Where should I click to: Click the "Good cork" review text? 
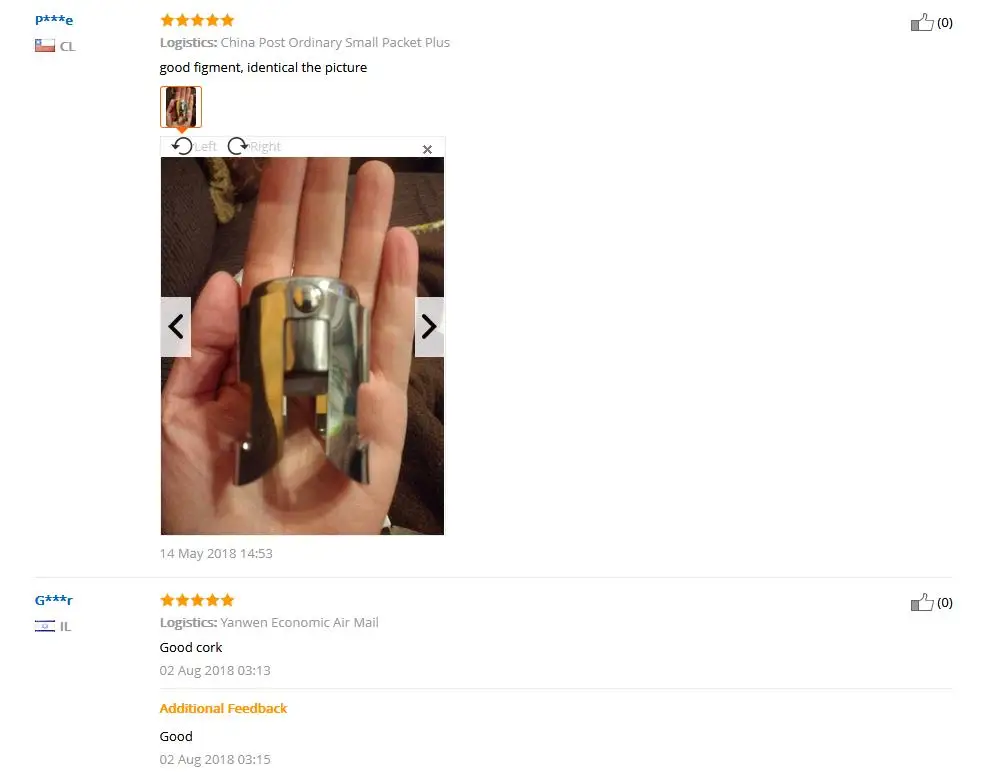point(191,647)
